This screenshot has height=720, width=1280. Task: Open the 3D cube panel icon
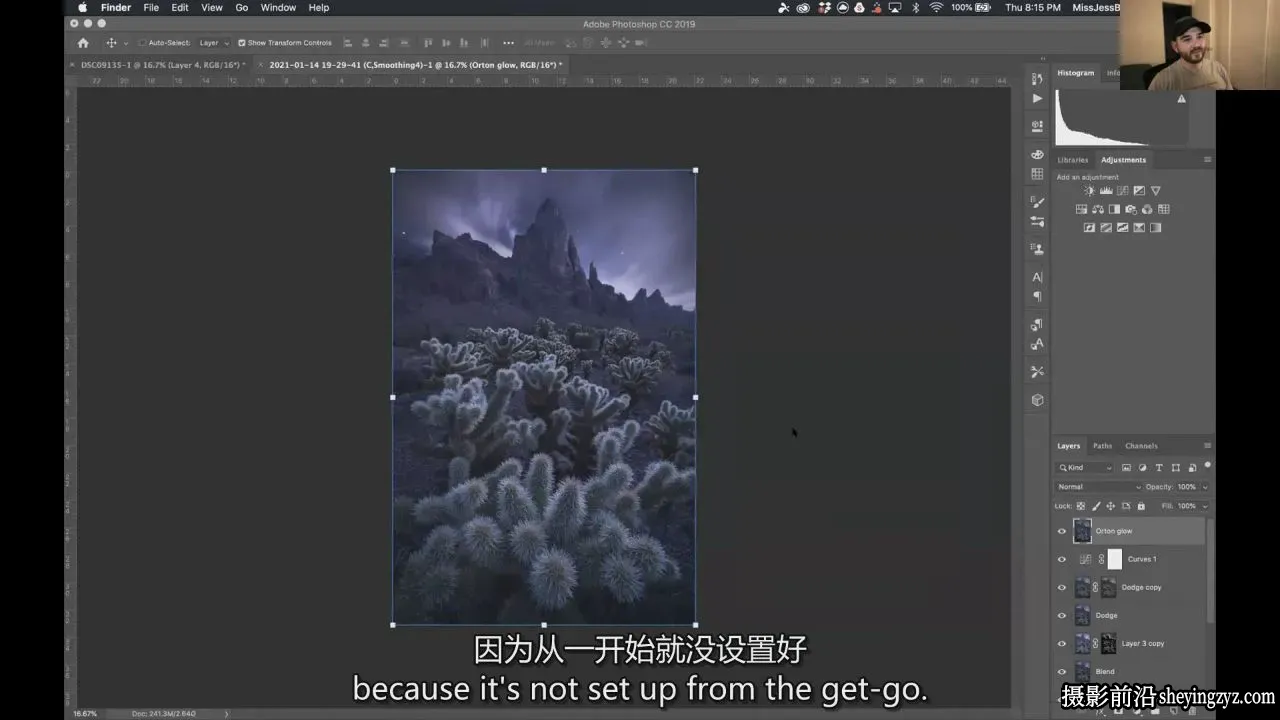[1037, 400]
